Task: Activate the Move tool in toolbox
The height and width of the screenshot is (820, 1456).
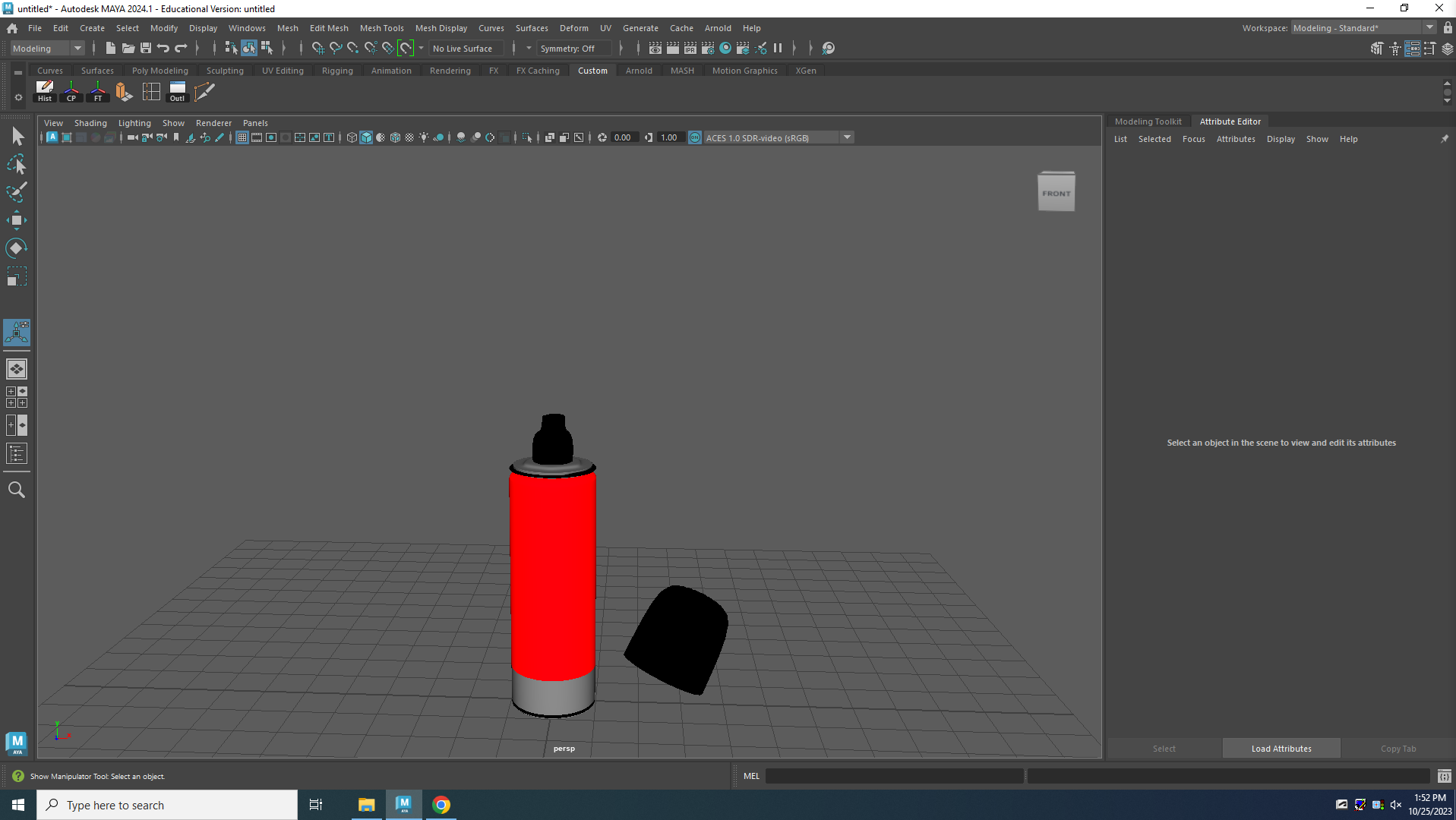Action: tap(17, 221)
